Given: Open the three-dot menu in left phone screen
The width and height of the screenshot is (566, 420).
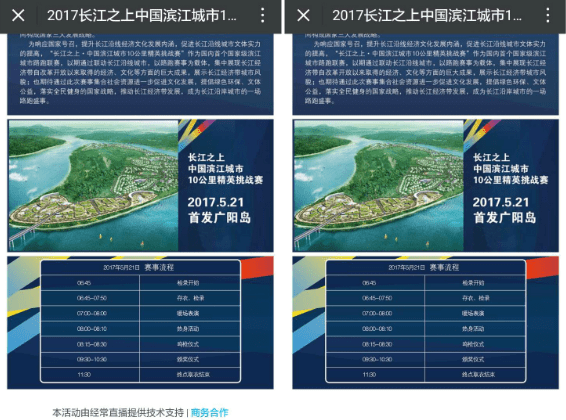Looking at the screenshot, I should 262,16.
